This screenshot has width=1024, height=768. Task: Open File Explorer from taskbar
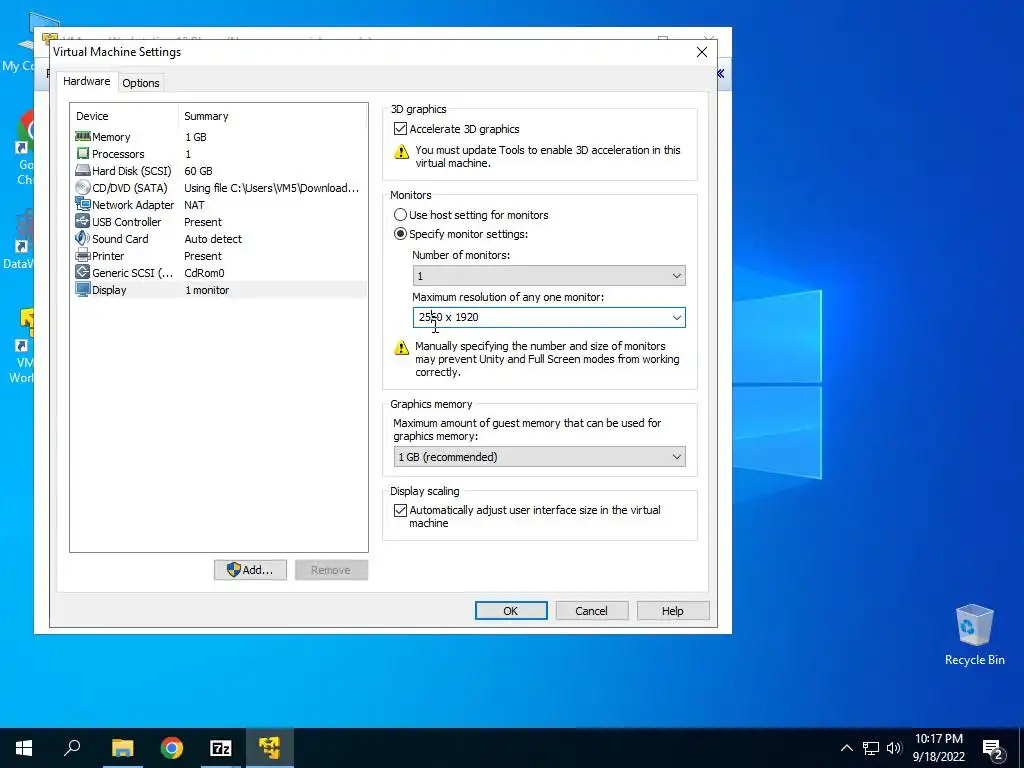coord(122,748)
